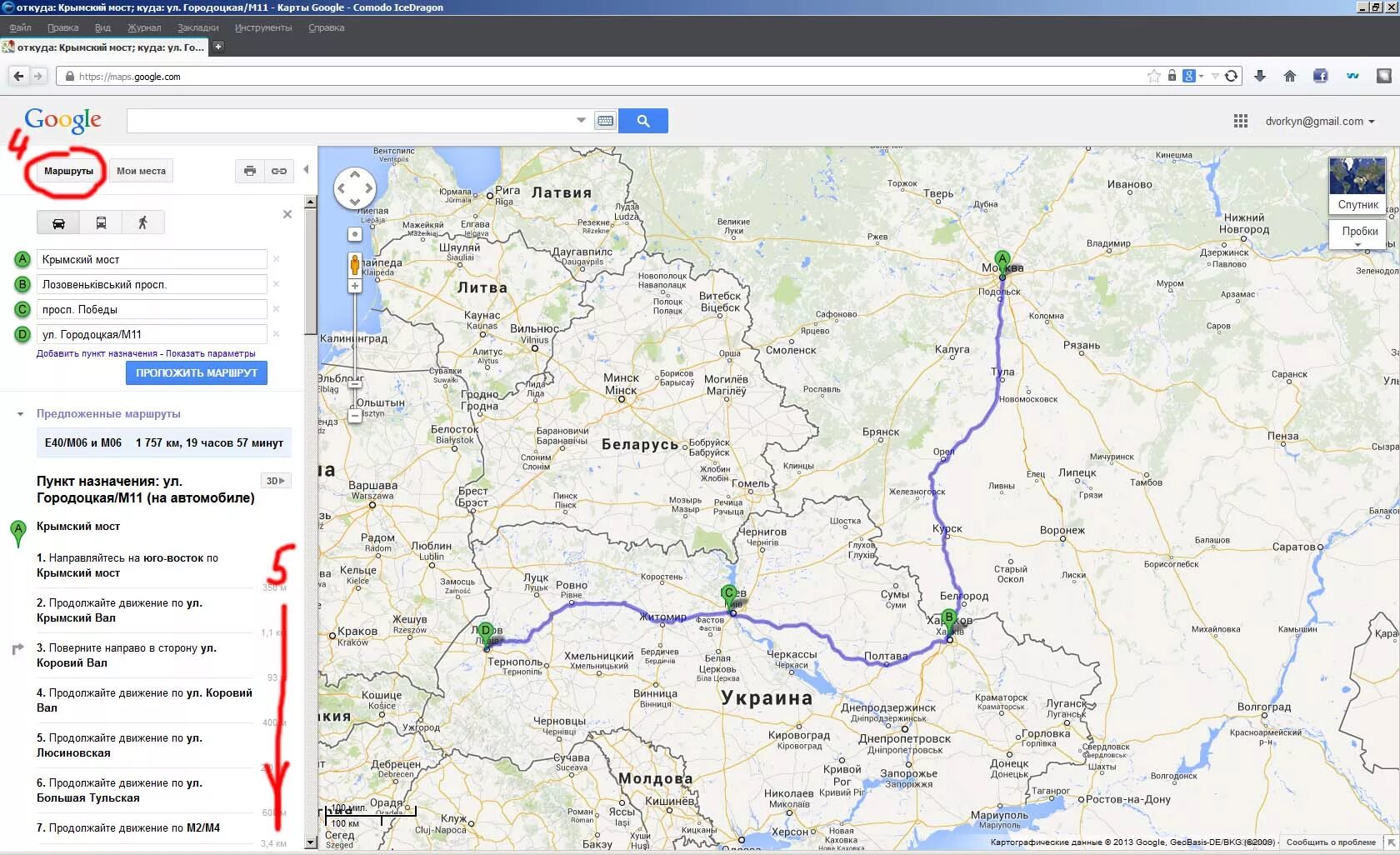The image size is (1400, 855).
Task: Switch to the Маршруты tab
Action: coord(68,171)
